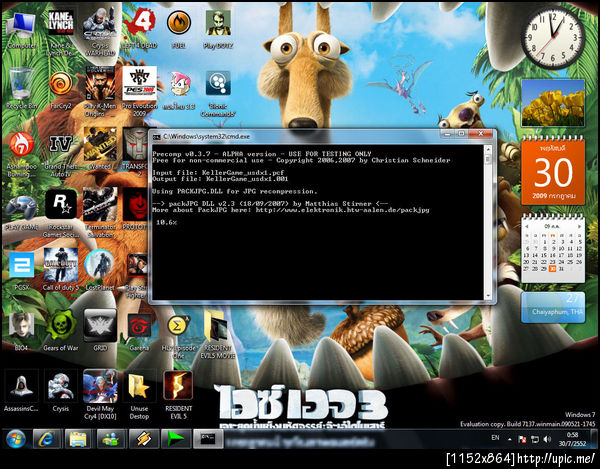The width and height of the screenshot is (600, 469).
Task: Select day 15 in month calendar gadget
Action: point(544,255)
